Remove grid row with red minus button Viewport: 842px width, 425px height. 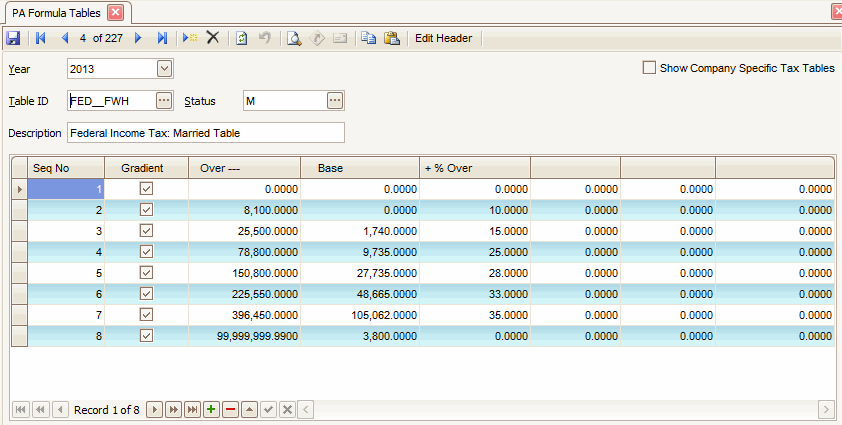point(229,410)
